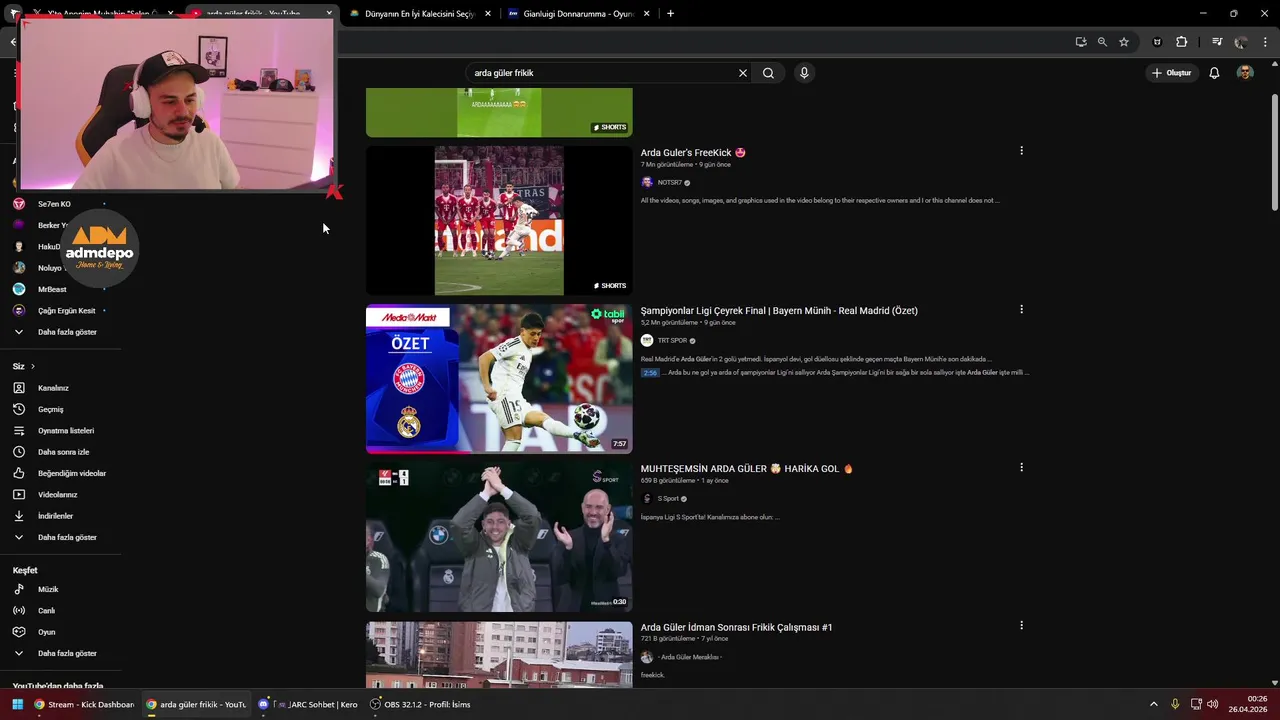
Task: Open more options for Şampiyonlar Ligi Çeyrek Final video
Action: coord(1021,309)
